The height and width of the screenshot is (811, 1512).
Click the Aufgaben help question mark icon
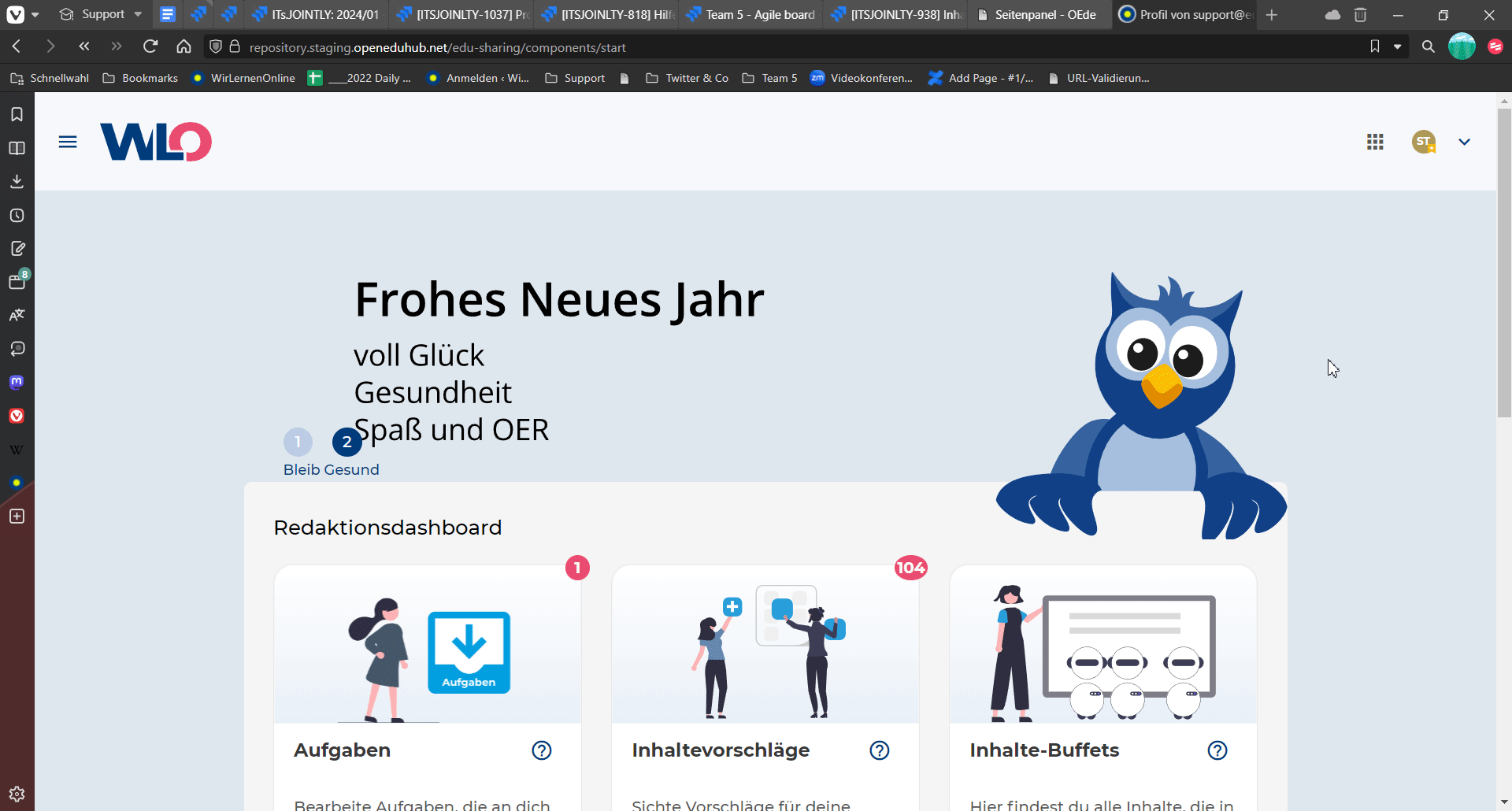(542, 750)
